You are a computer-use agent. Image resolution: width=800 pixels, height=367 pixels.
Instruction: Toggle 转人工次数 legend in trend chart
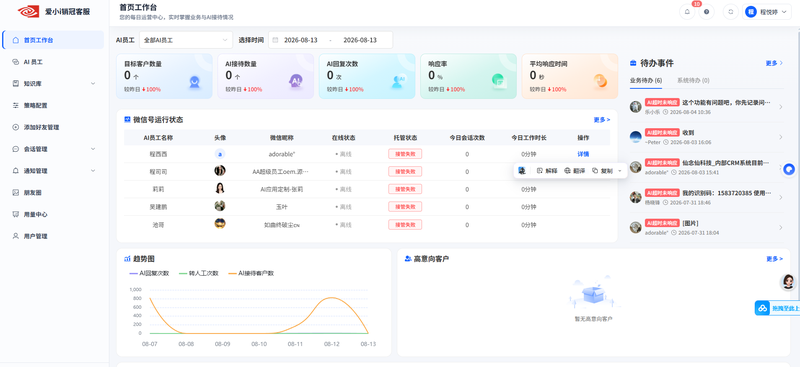point(199,273)
